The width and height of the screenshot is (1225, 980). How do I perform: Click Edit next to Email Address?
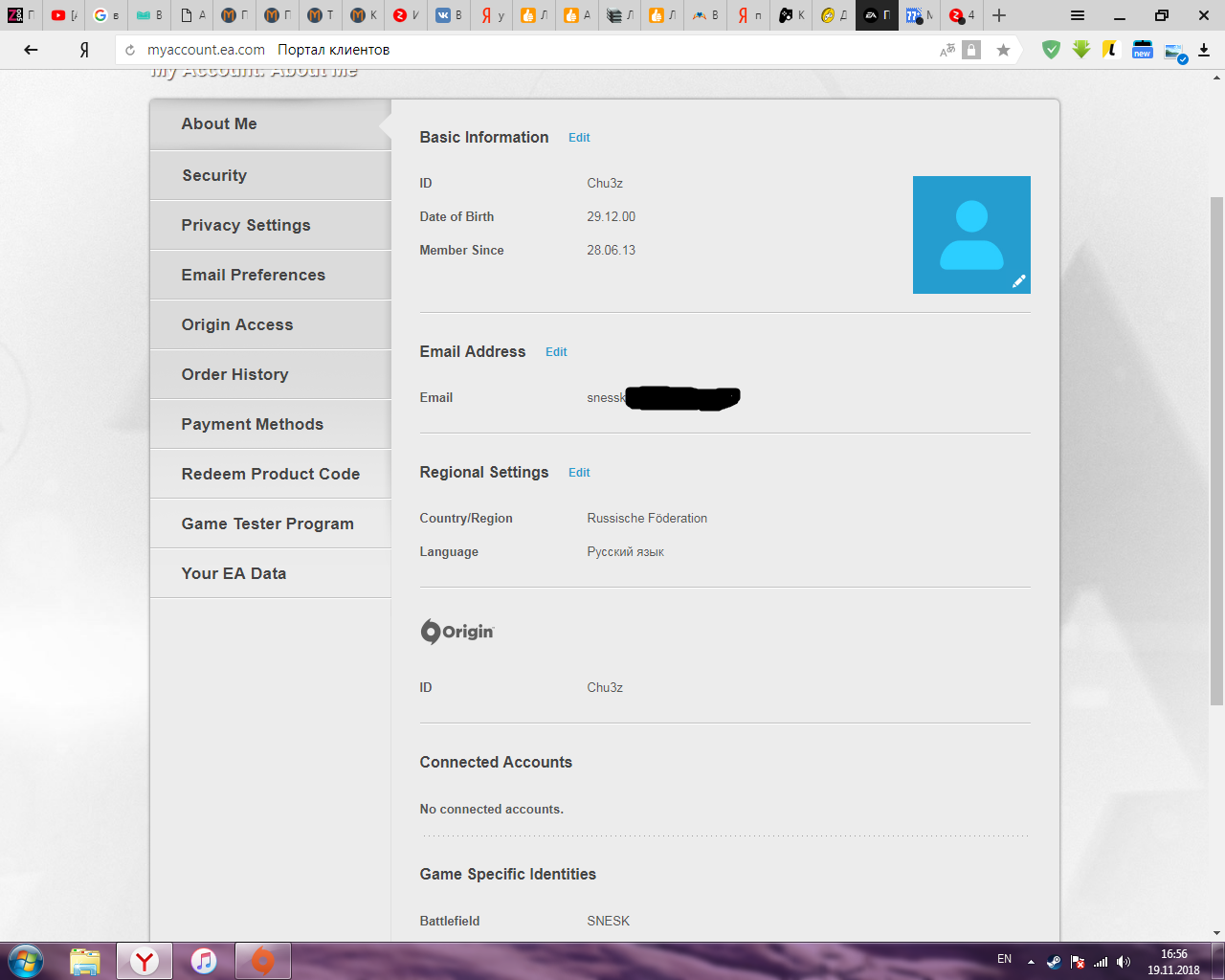pyautogui.click(x=556, y=352)
